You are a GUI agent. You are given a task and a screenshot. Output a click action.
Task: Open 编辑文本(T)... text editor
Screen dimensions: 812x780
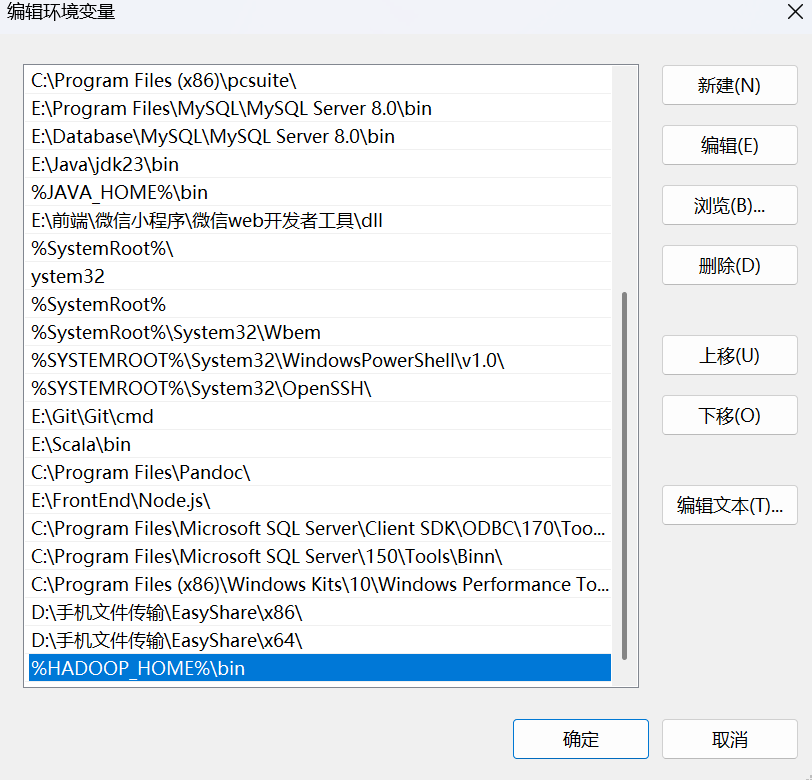pos(729,506)
